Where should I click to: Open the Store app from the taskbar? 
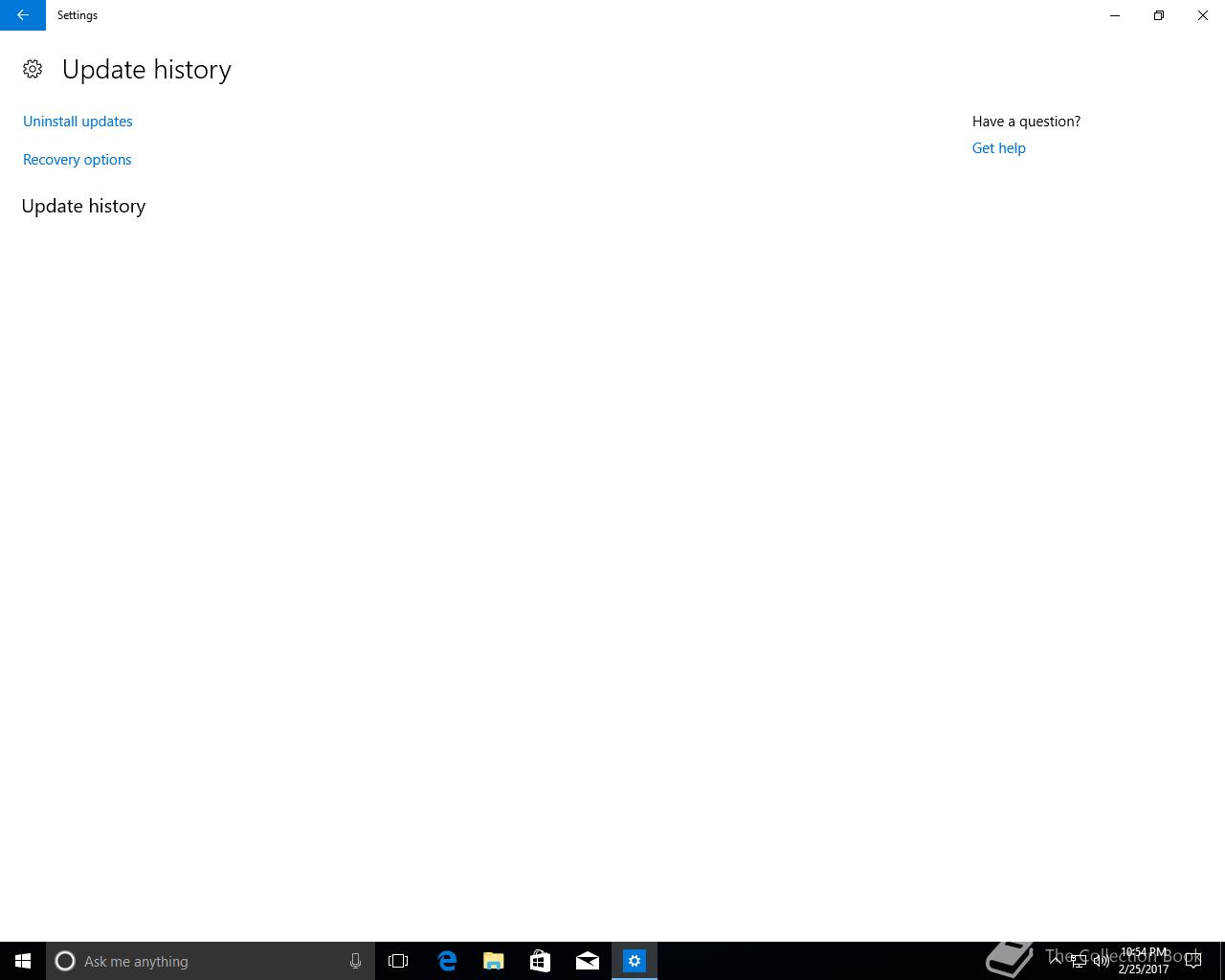coord(541,961)
